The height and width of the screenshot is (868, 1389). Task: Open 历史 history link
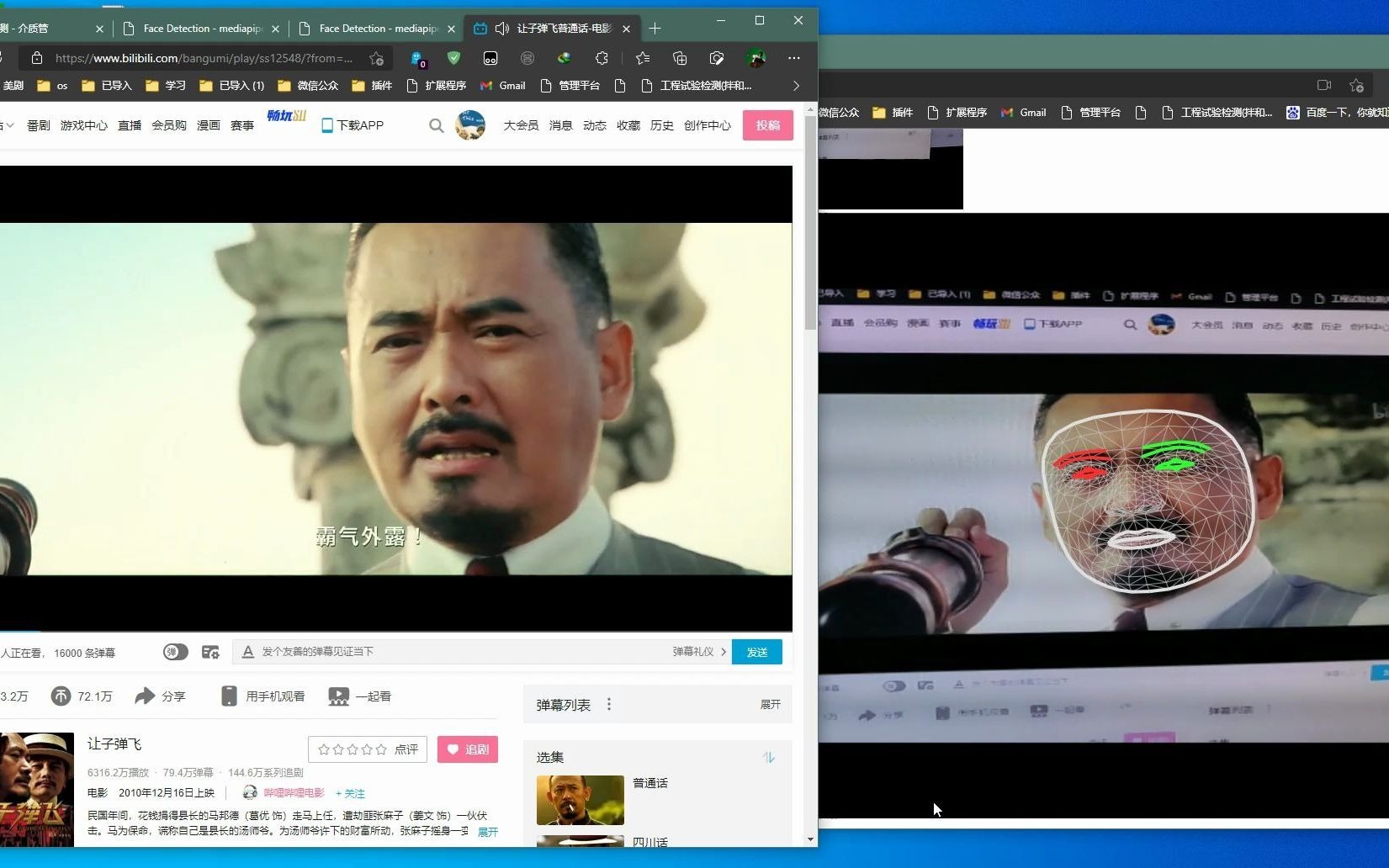[661, 125]
